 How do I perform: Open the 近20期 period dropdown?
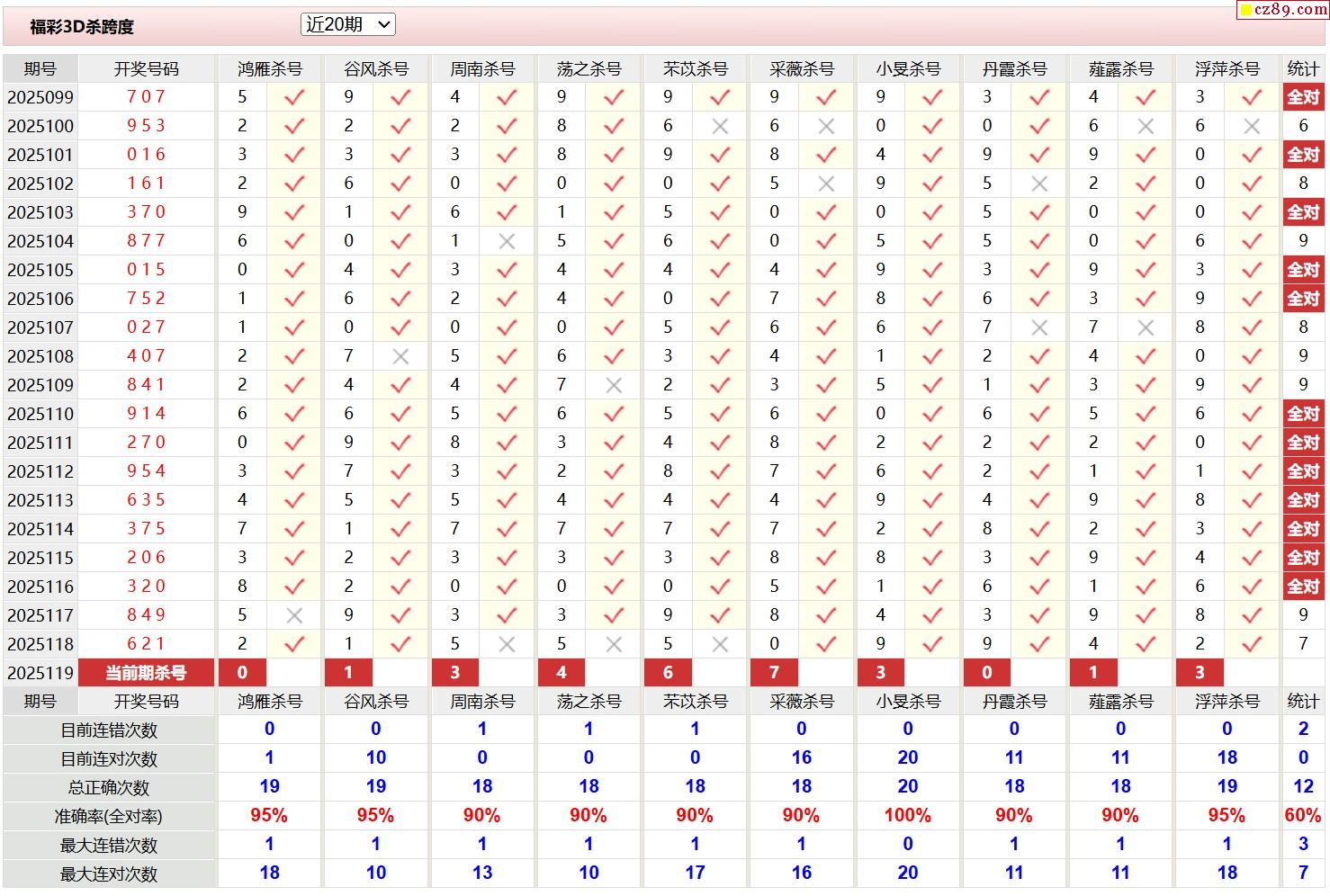click(347, 25)
